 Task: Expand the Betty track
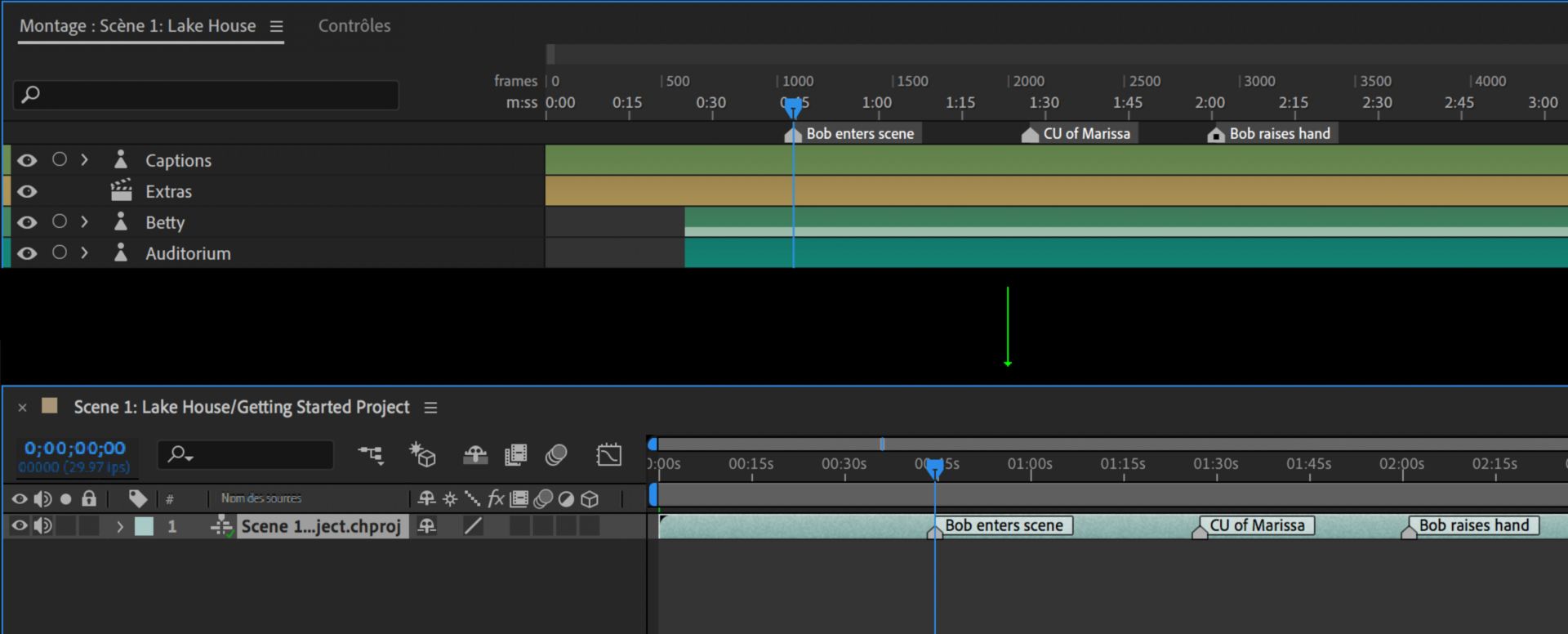click(x=84, y=221)
